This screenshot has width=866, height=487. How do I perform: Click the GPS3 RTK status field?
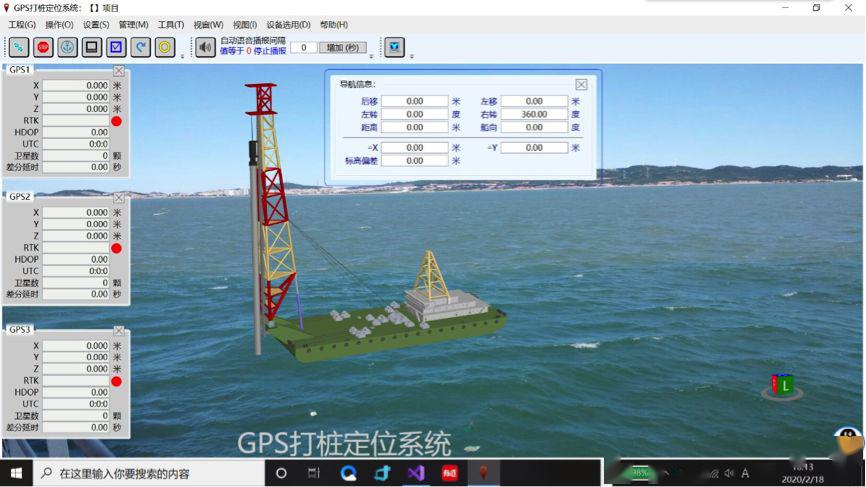[76, 380]
